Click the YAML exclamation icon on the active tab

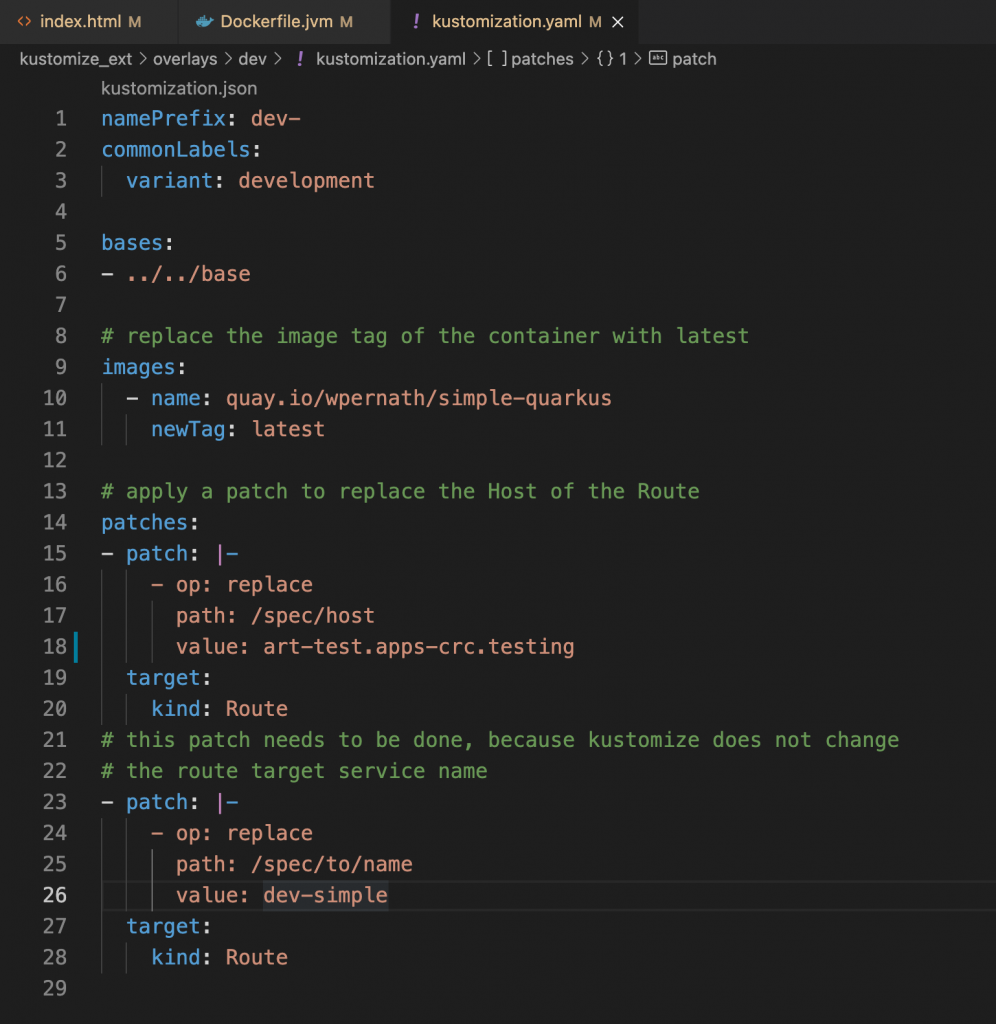click(x=416, y=21)
